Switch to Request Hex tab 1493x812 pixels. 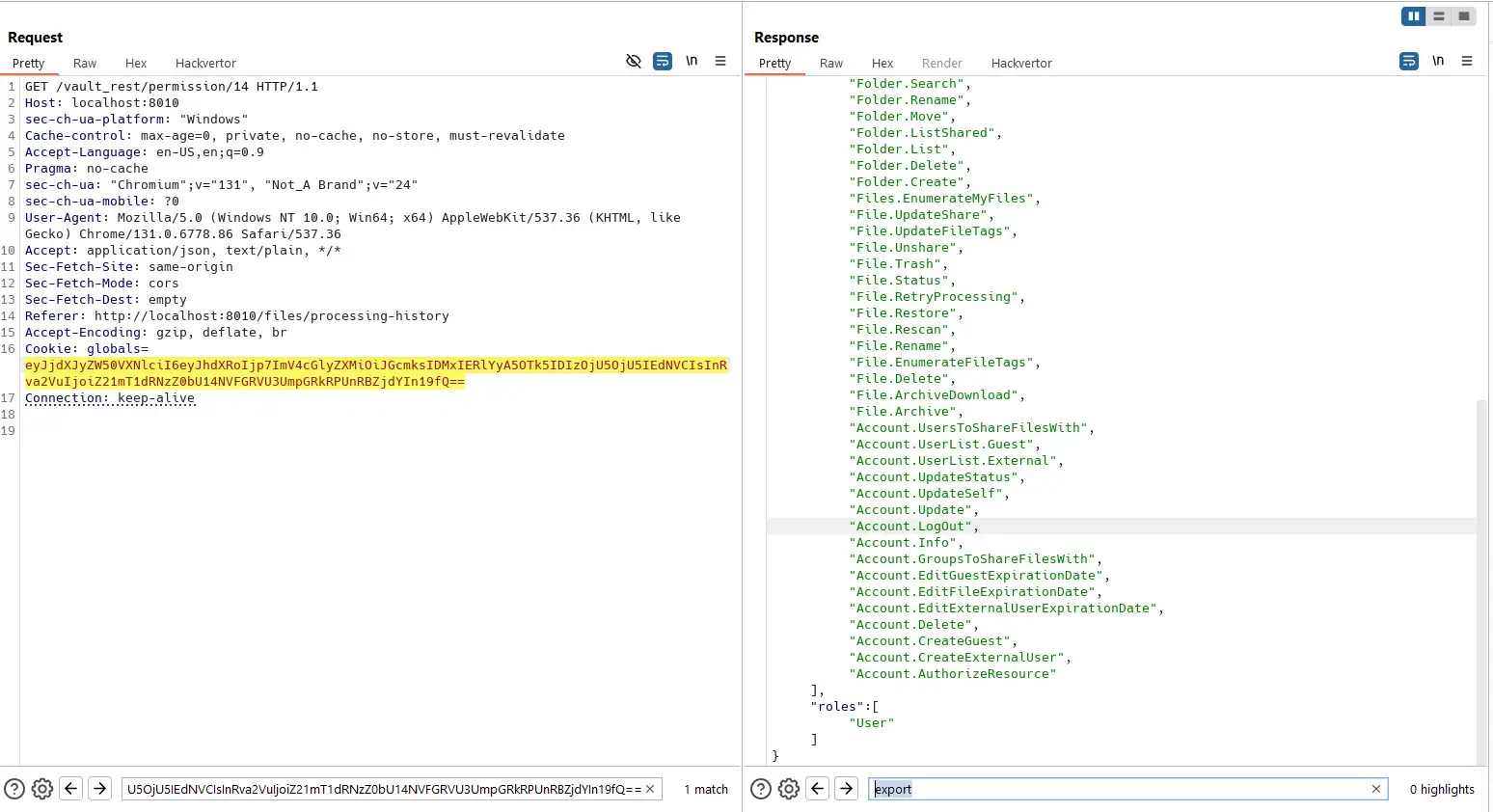(x=136, y=64)
